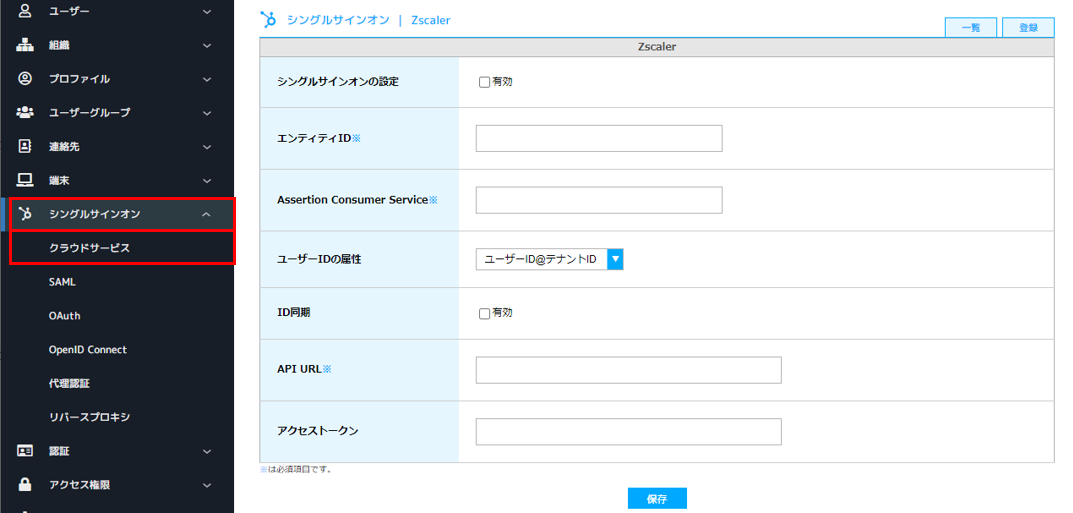Click the user group people icon

[25, 112]
